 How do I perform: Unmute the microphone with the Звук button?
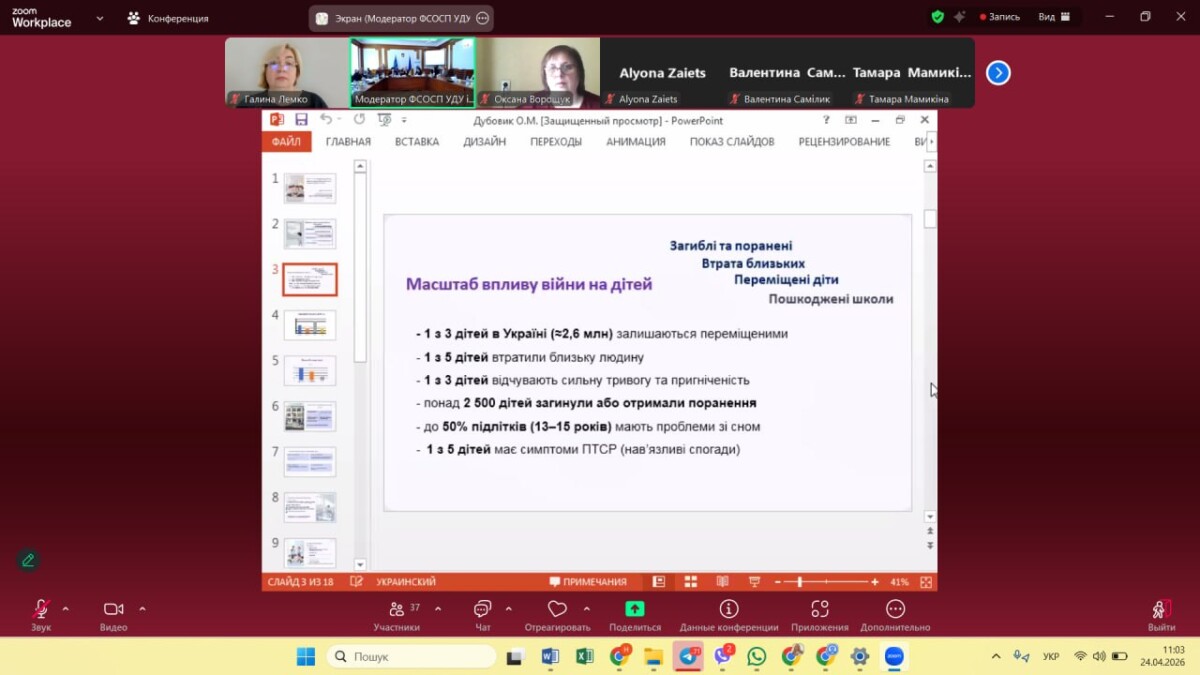[x=41, y=610]
